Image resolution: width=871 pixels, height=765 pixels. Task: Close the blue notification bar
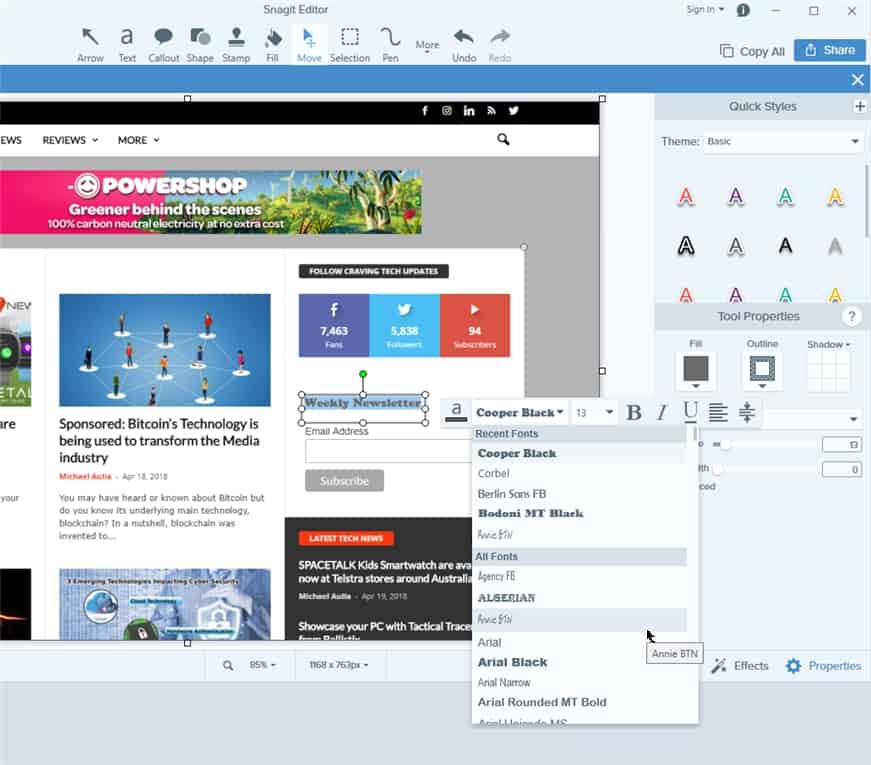(857, 80)
